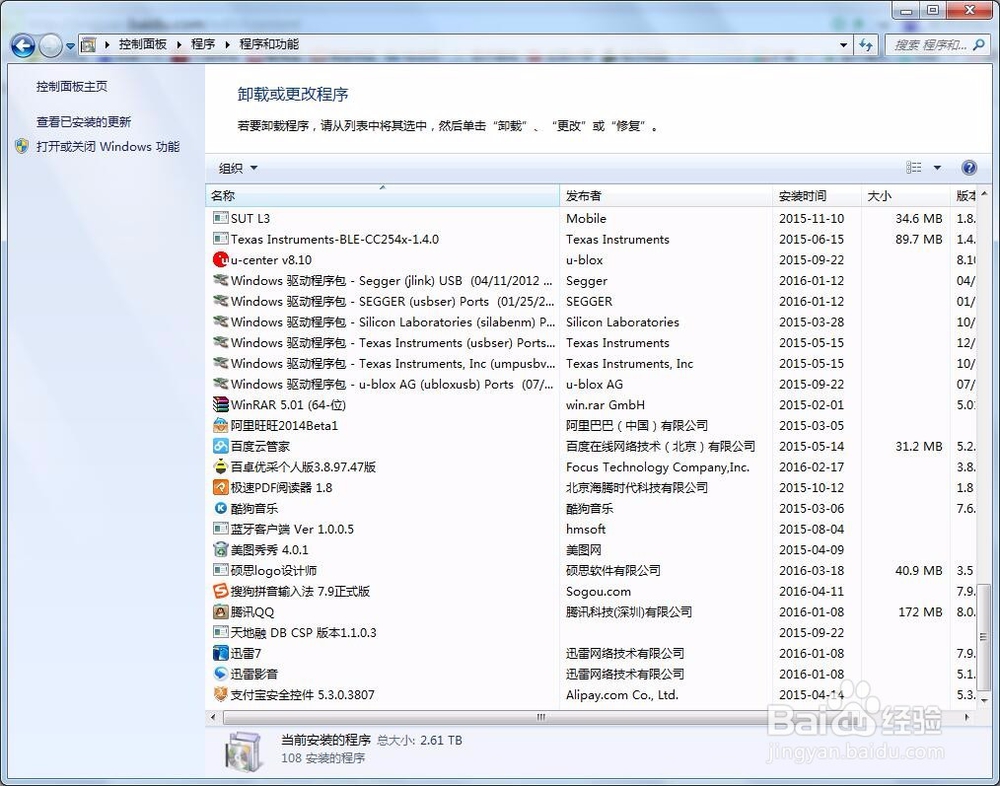Image resolution: width=1000 pixels, height=786 pixels.
Task: Click the 程序和功能 breadcrumb segment
Action: coord(268,44)
